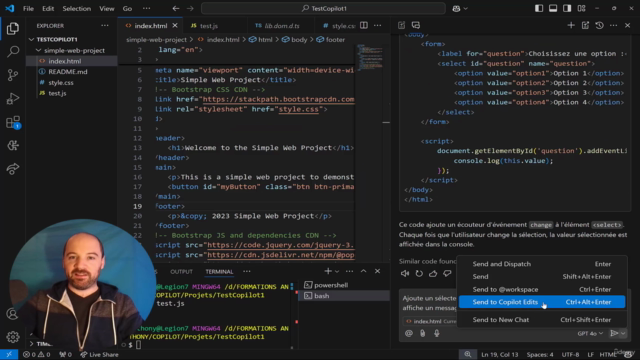Open the Manage gear settings

tap(13, 337)
